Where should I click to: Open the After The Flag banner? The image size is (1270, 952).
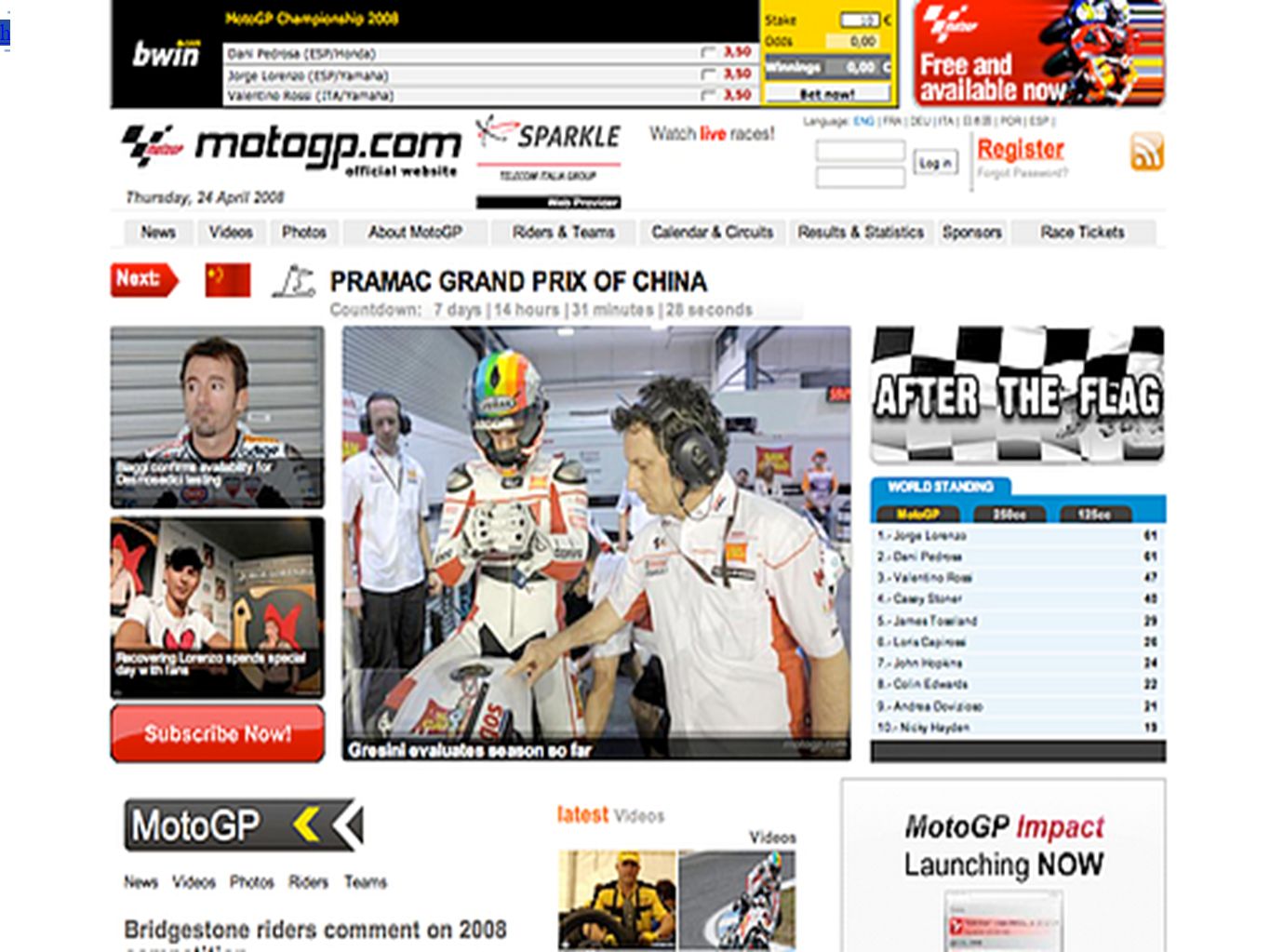click(x=1017, y=395)
